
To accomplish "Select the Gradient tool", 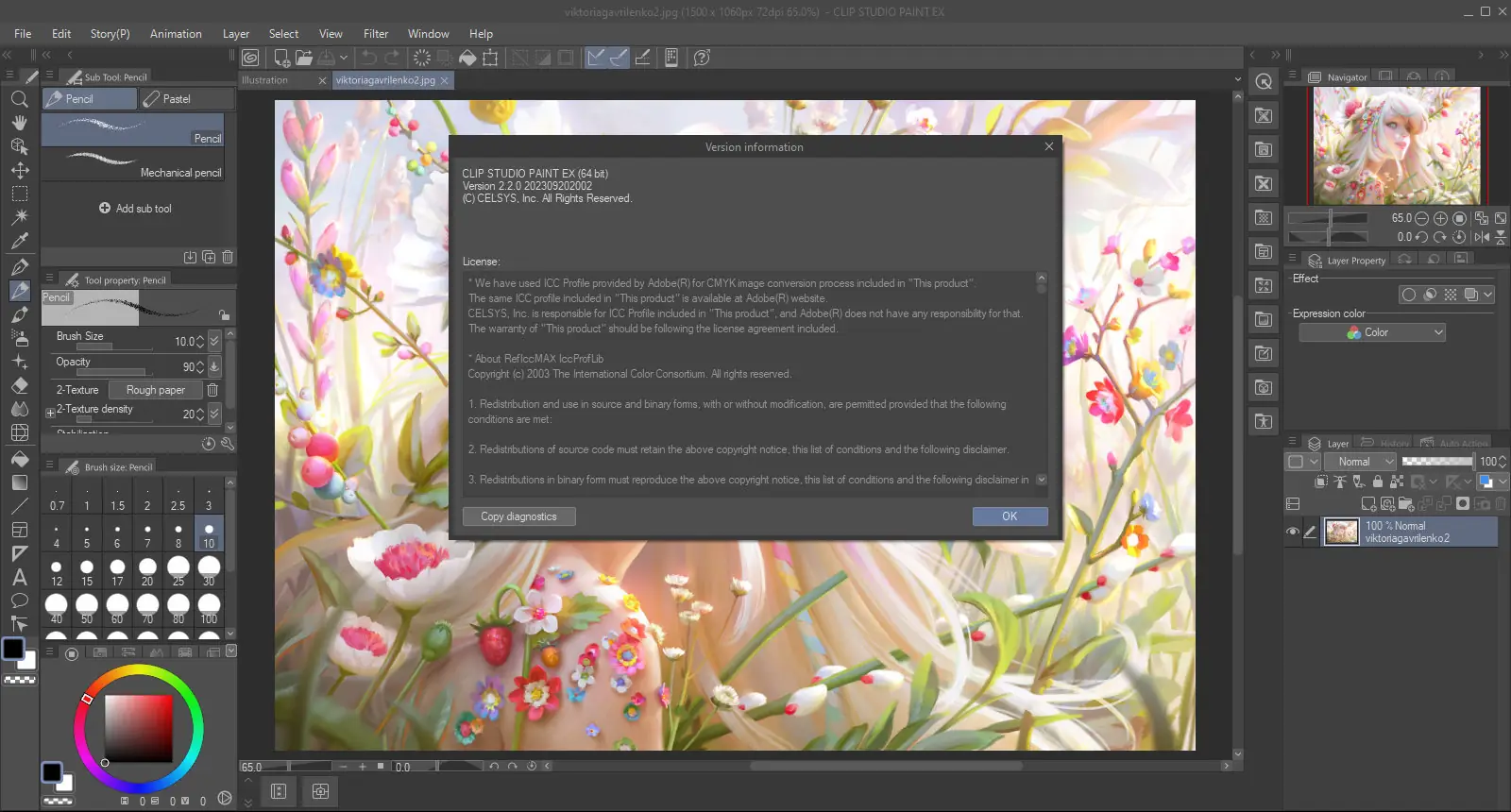I will click(x=19, y=482).
